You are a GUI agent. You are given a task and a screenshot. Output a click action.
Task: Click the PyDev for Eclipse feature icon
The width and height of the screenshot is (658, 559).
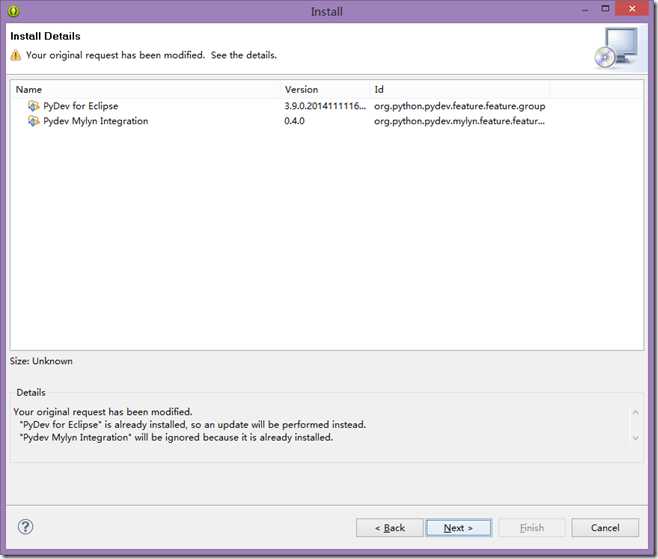[x=34, y=106]
